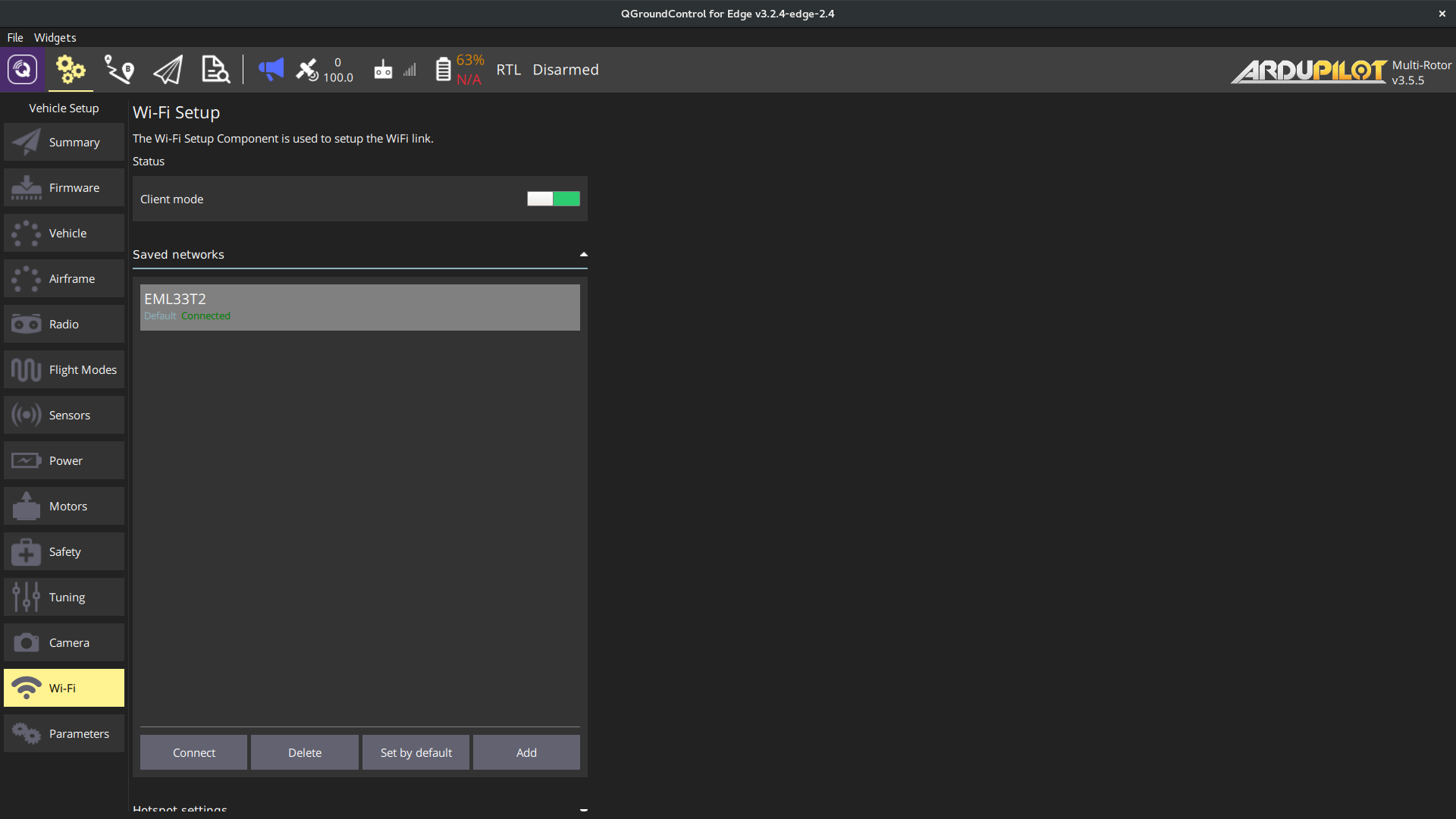Open the Tuning setup page
Viewport: 1456px width, 819px height.
click(64, 597)
